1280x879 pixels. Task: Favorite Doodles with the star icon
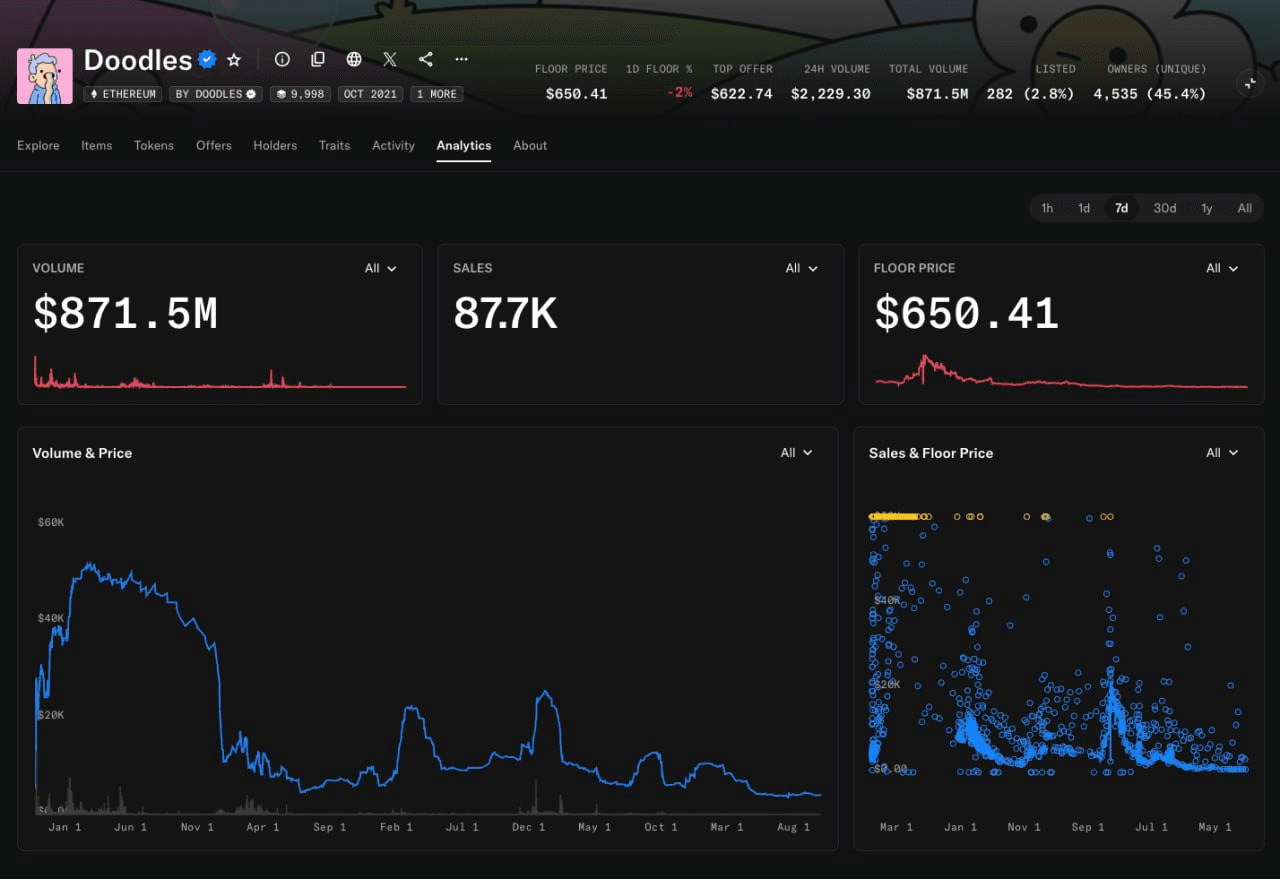tap(234, 60)
